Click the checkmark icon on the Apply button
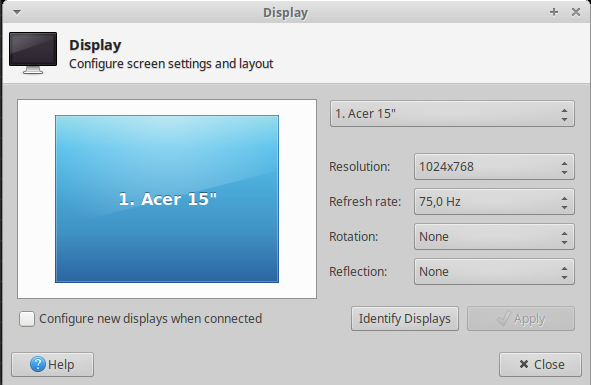 point(504,318)
